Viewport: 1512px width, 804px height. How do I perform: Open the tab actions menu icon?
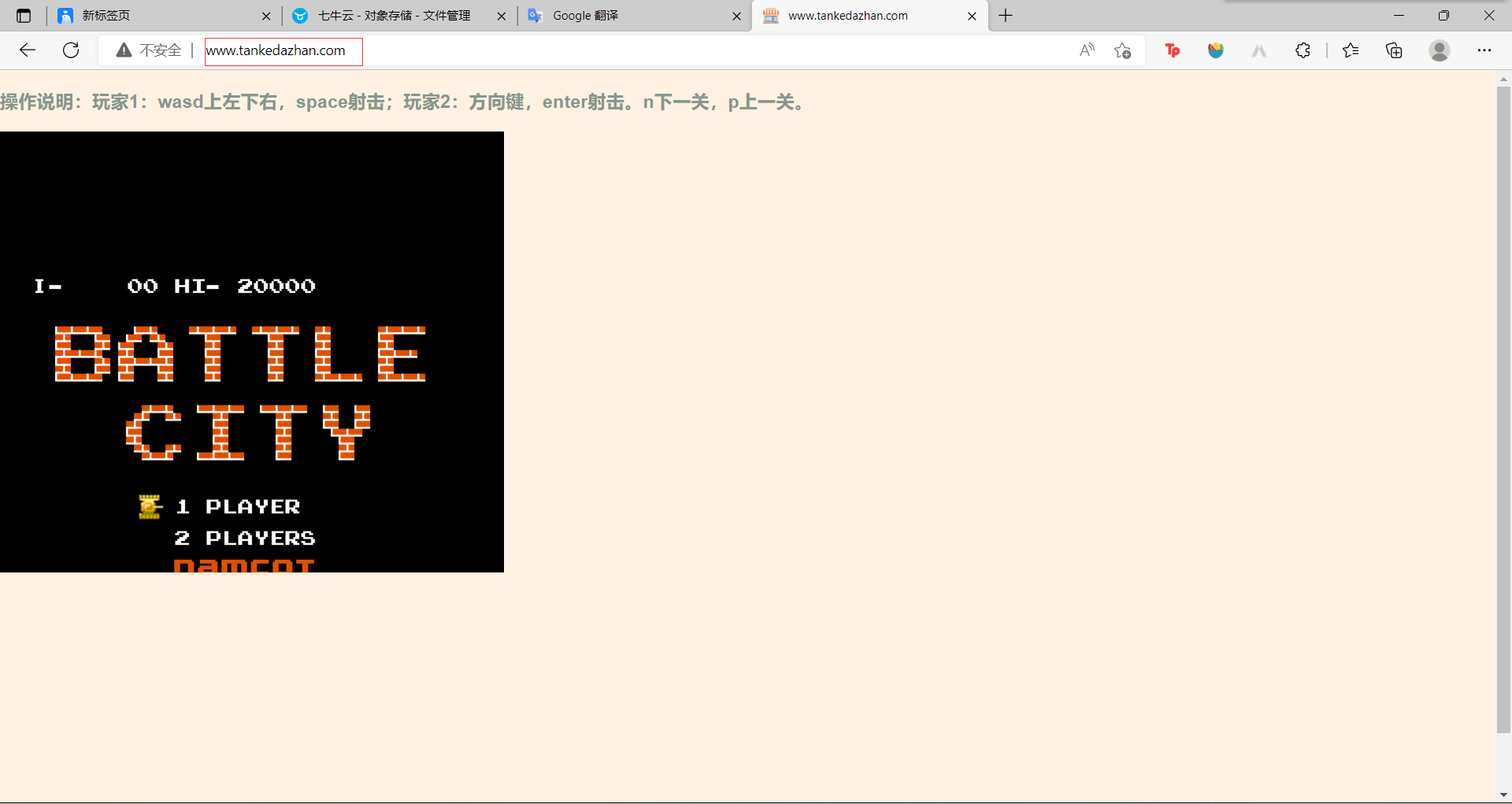[24, 16]
